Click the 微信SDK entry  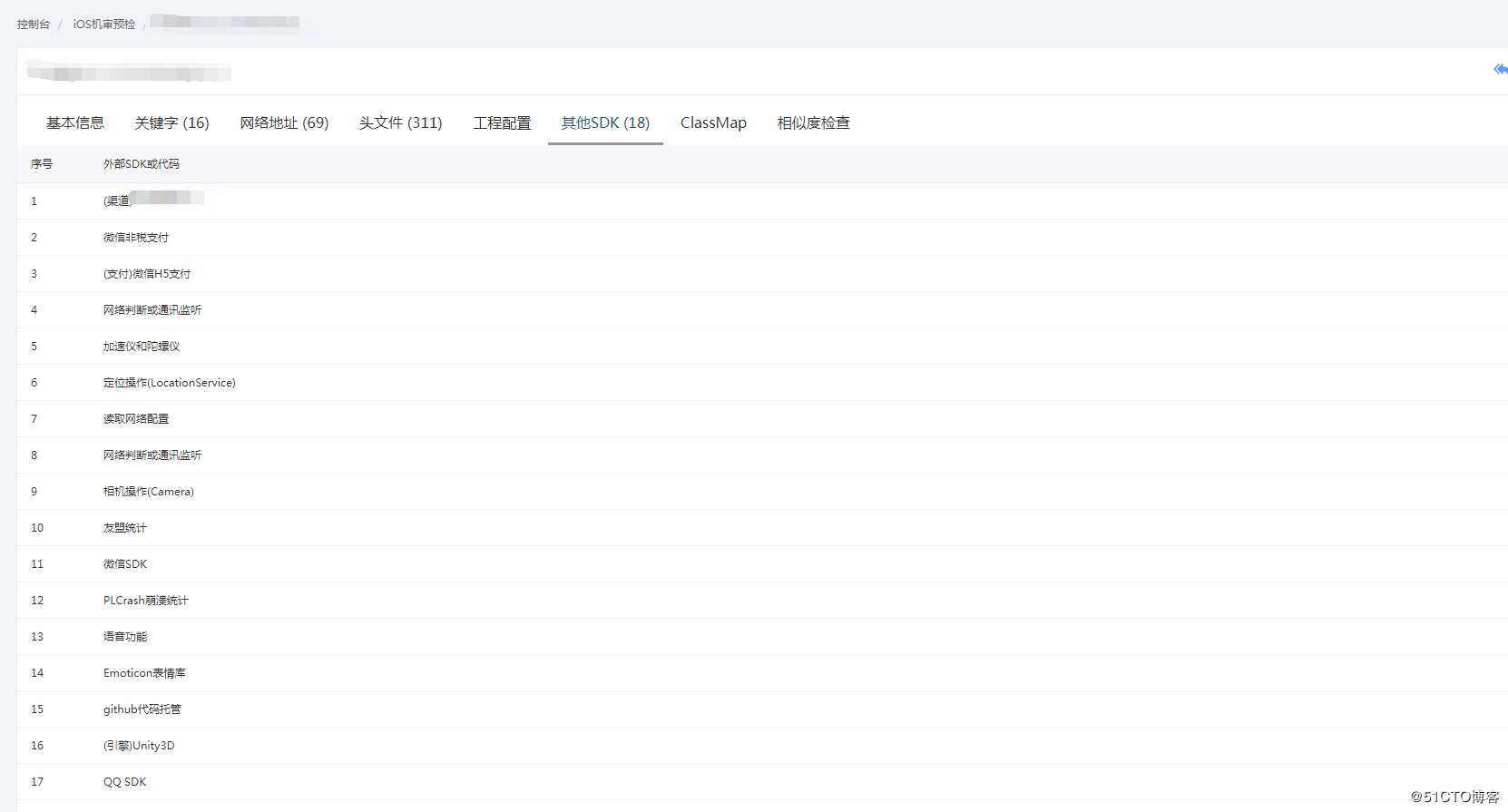point(125,564)
